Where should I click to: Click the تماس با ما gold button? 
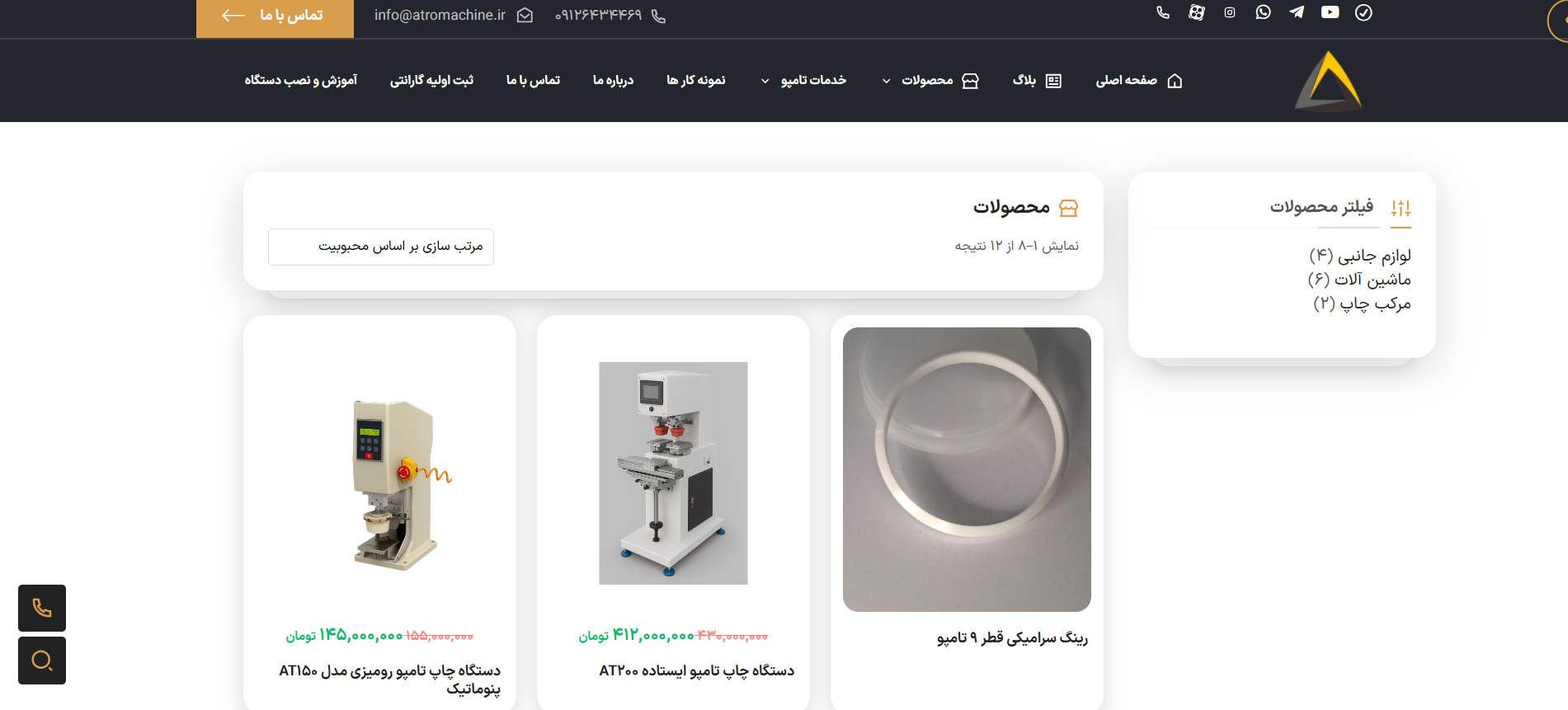tap(275, 17)
